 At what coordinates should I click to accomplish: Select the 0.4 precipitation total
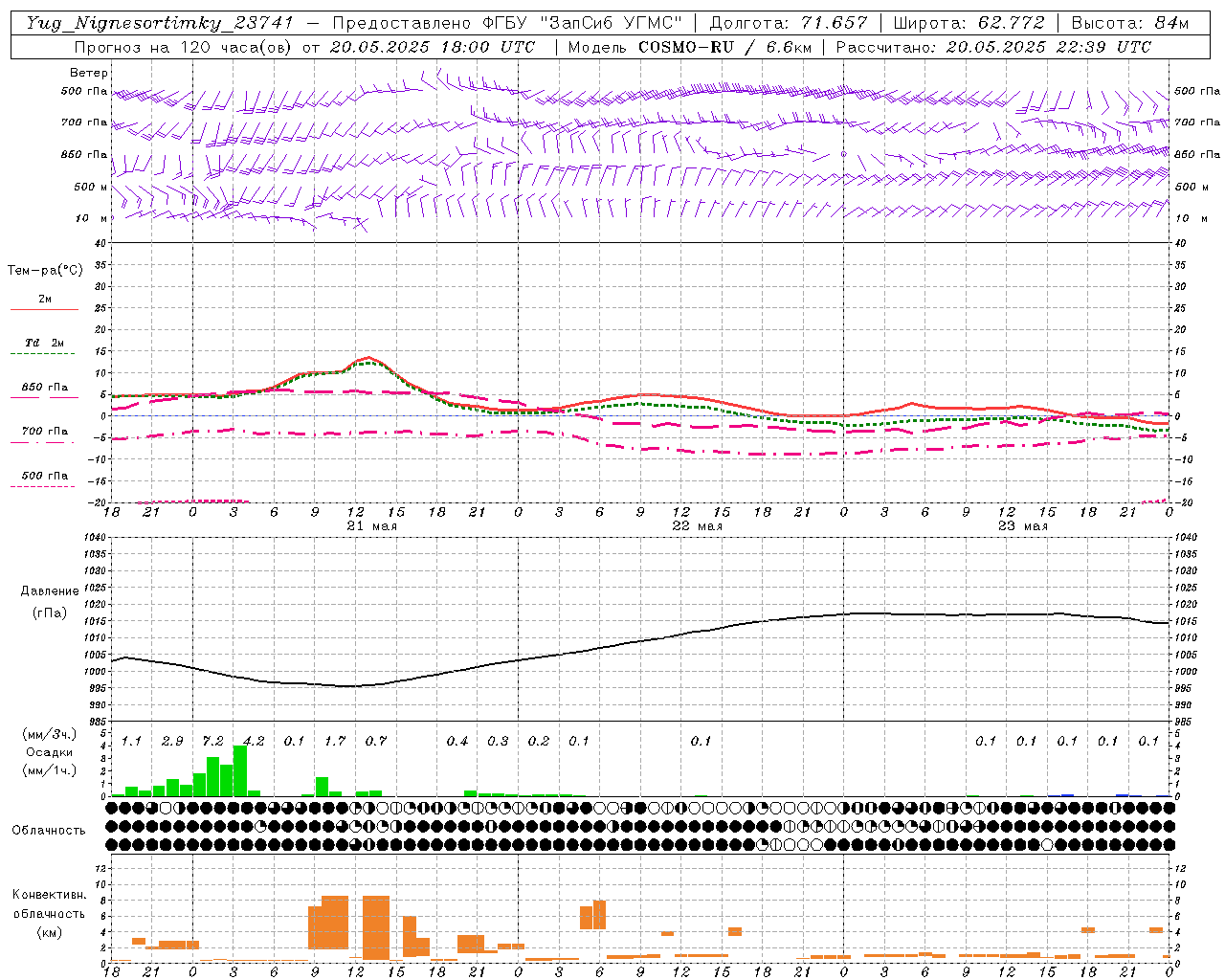pos(457,742)
